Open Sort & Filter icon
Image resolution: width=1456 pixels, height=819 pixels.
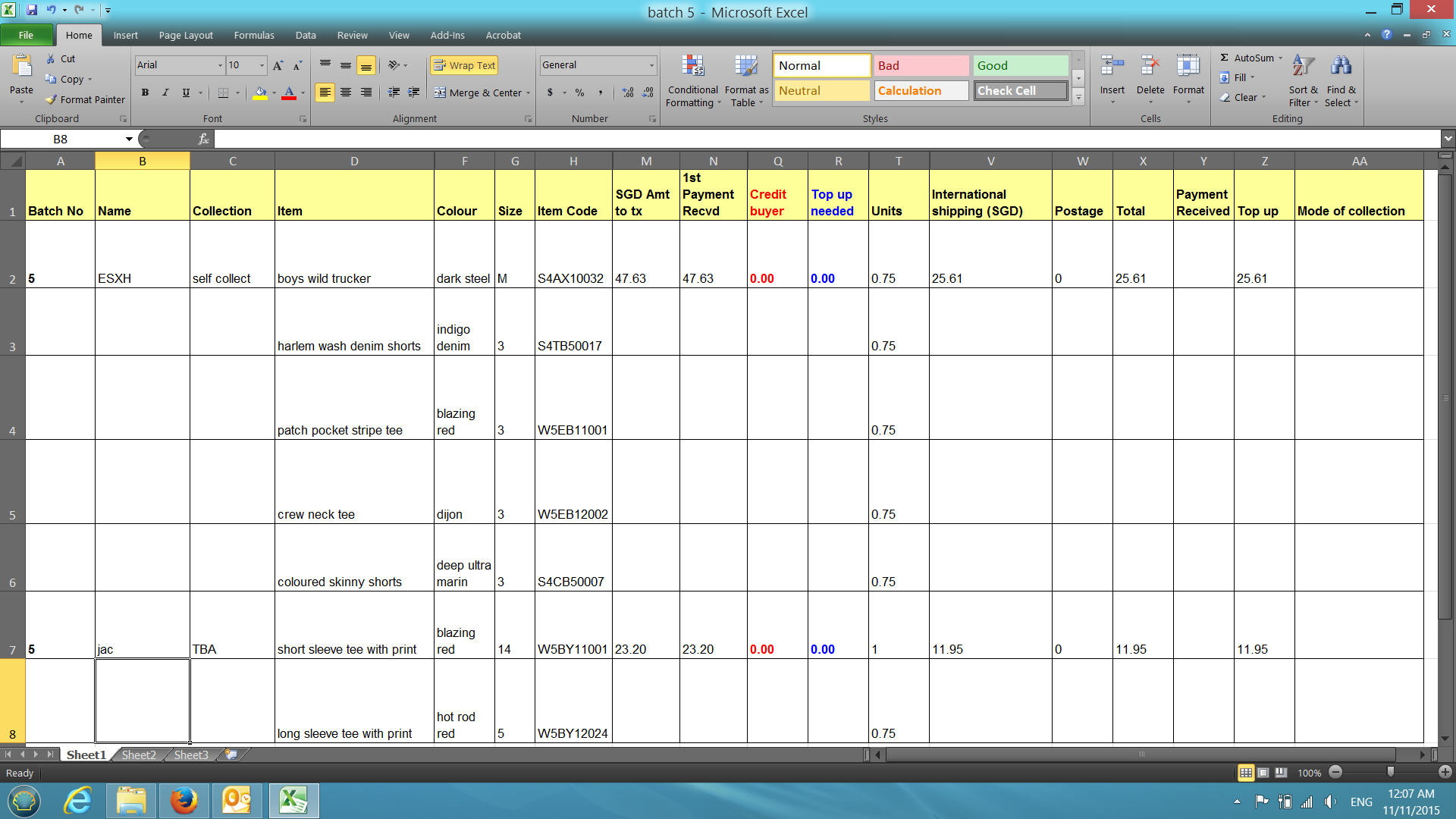(x=1303, y=66)
